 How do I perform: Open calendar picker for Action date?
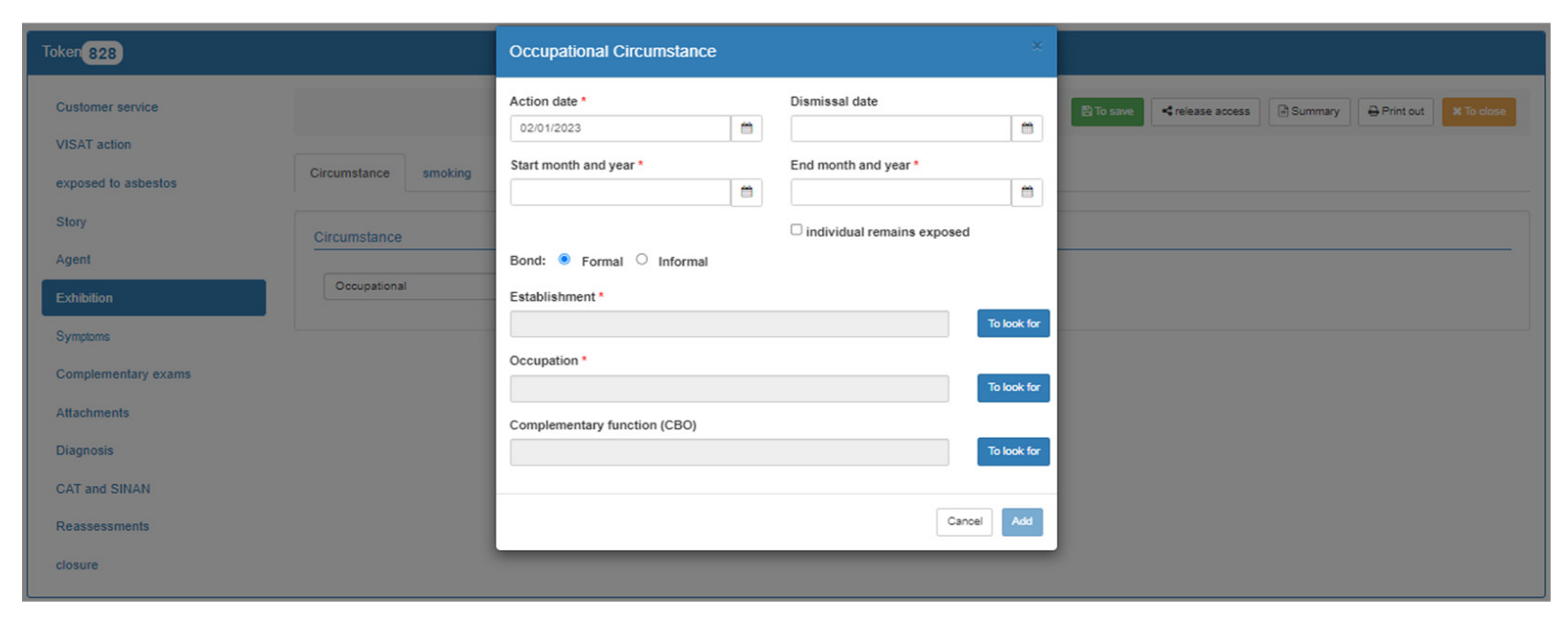tap(746, 128)
